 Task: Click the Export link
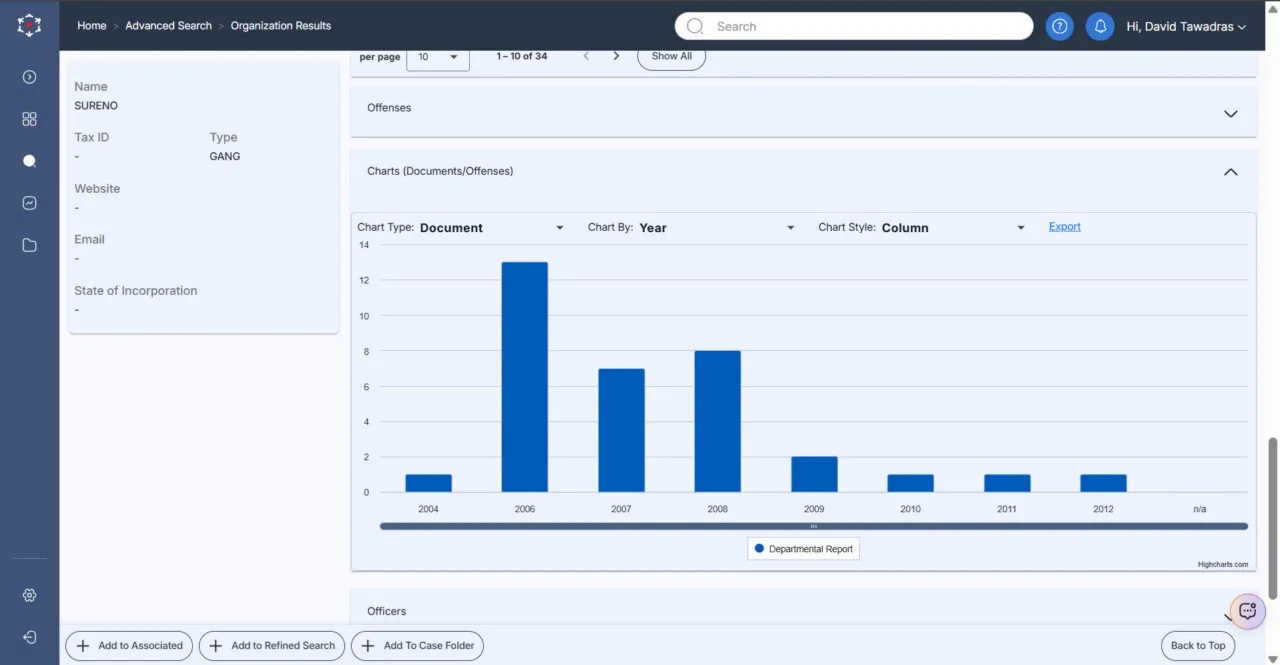pyautogui.click(x=1064, y=227)
